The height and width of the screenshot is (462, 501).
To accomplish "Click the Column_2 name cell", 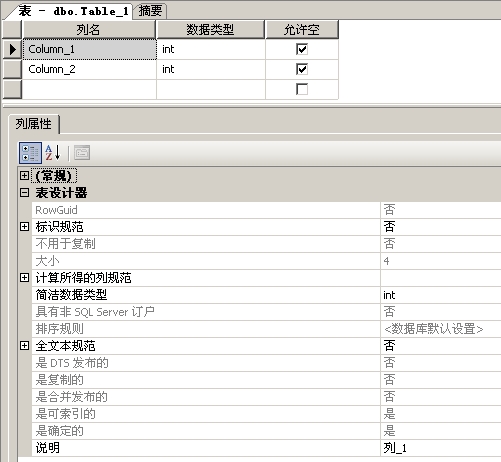I will (89, 69).
